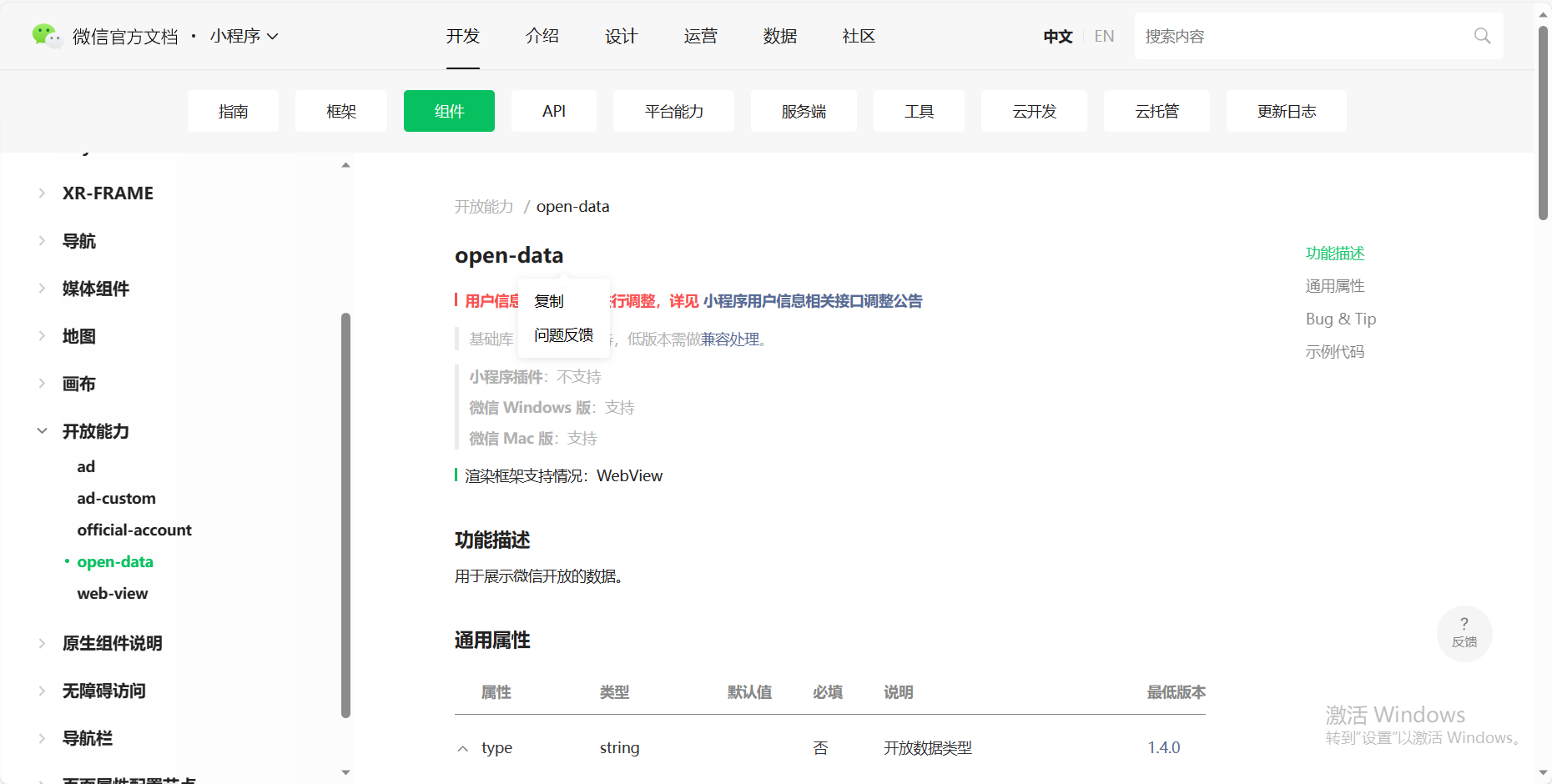This screenshot has height=784, width=1552.
Task: Open the 指南 sub-navigation button
Action: pyautogui.click(x=233, y=111)
